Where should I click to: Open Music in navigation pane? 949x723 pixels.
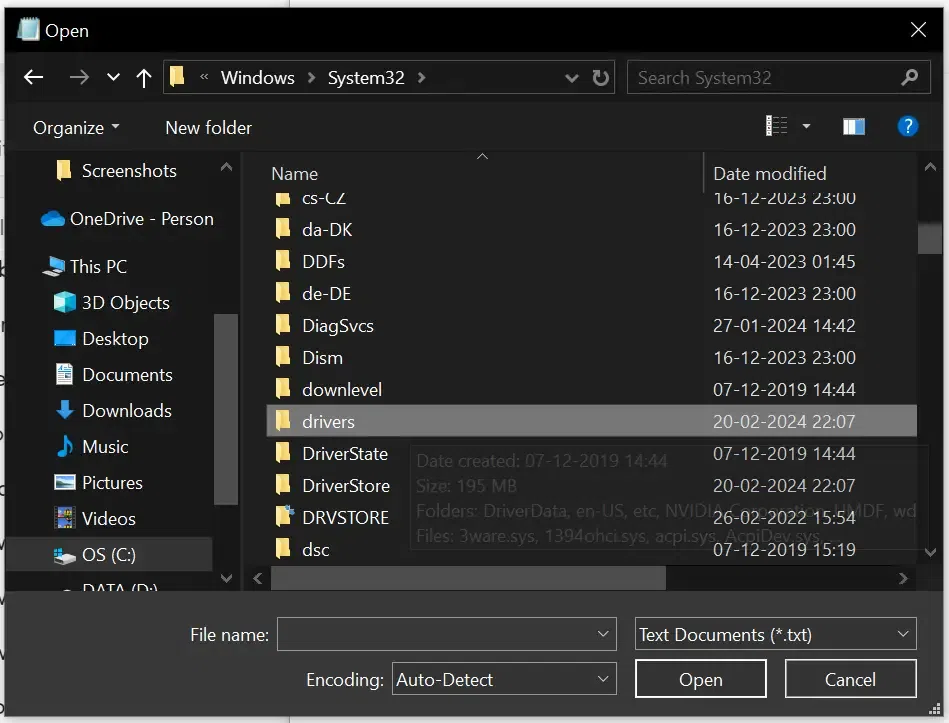(x=91, y=447)
